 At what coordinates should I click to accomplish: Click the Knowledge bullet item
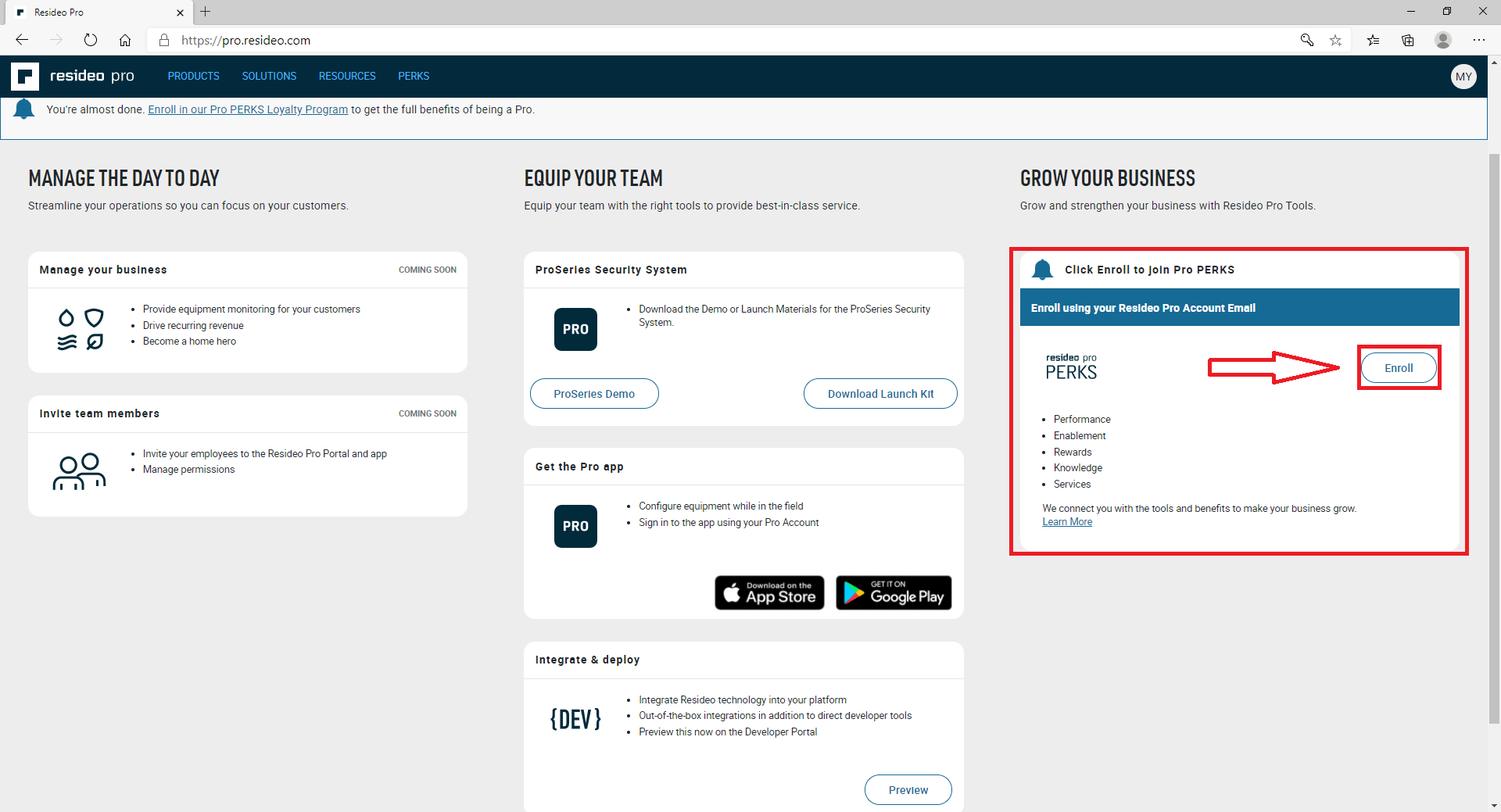pos(1078,468)
